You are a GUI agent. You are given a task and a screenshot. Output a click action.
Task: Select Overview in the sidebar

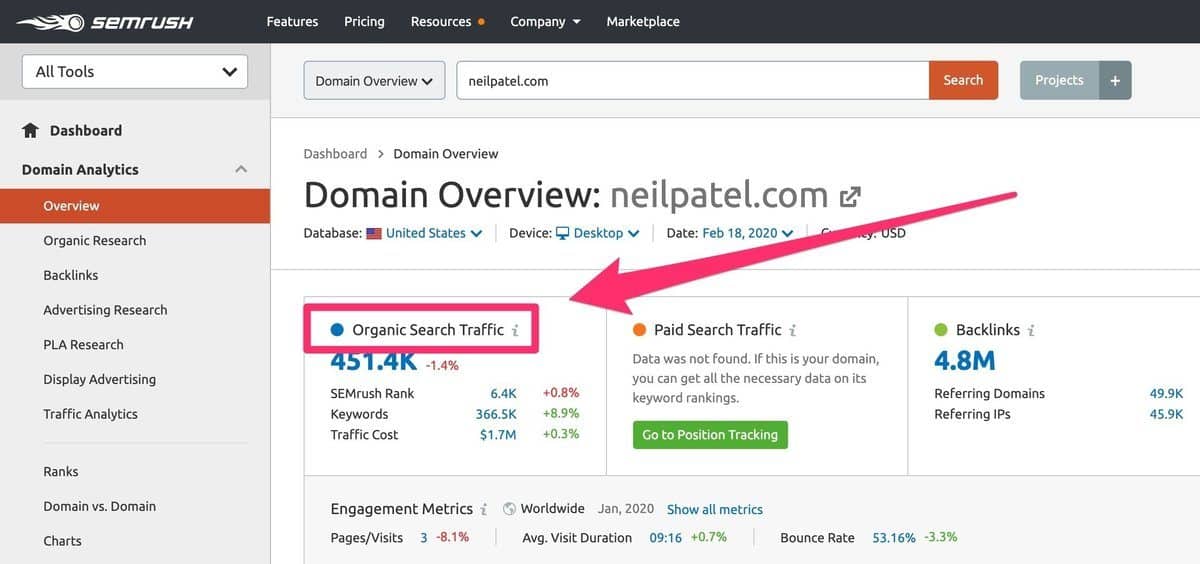[x=135, y=206]
